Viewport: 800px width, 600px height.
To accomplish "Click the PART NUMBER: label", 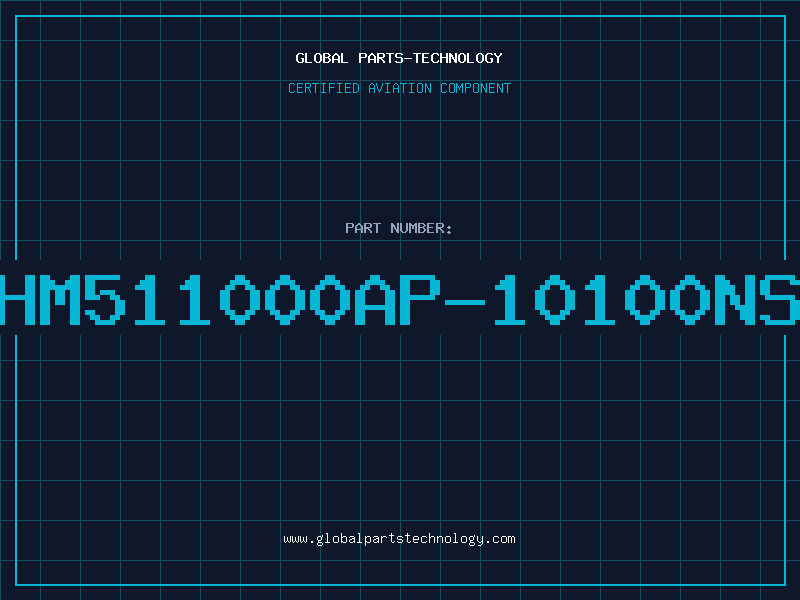I will pos(399,228).
